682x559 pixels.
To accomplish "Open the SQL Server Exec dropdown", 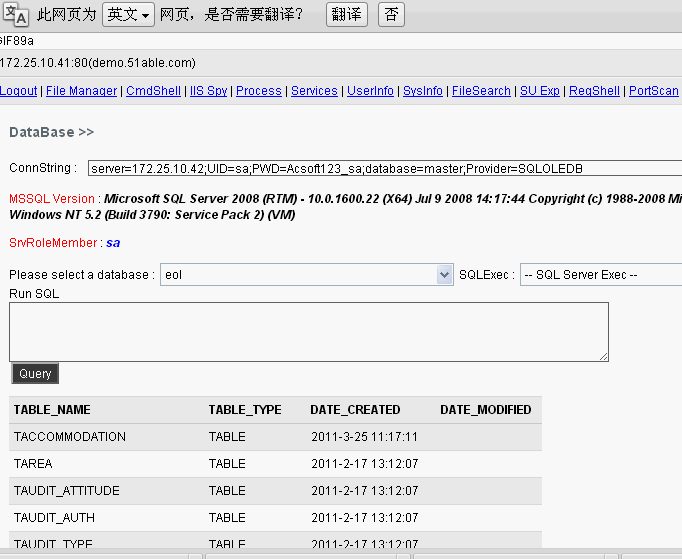I will pos(601,274).
